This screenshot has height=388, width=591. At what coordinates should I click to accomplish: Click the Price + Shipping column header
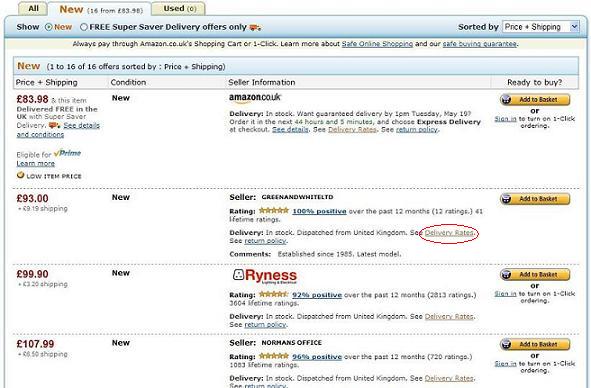point(46,83)
